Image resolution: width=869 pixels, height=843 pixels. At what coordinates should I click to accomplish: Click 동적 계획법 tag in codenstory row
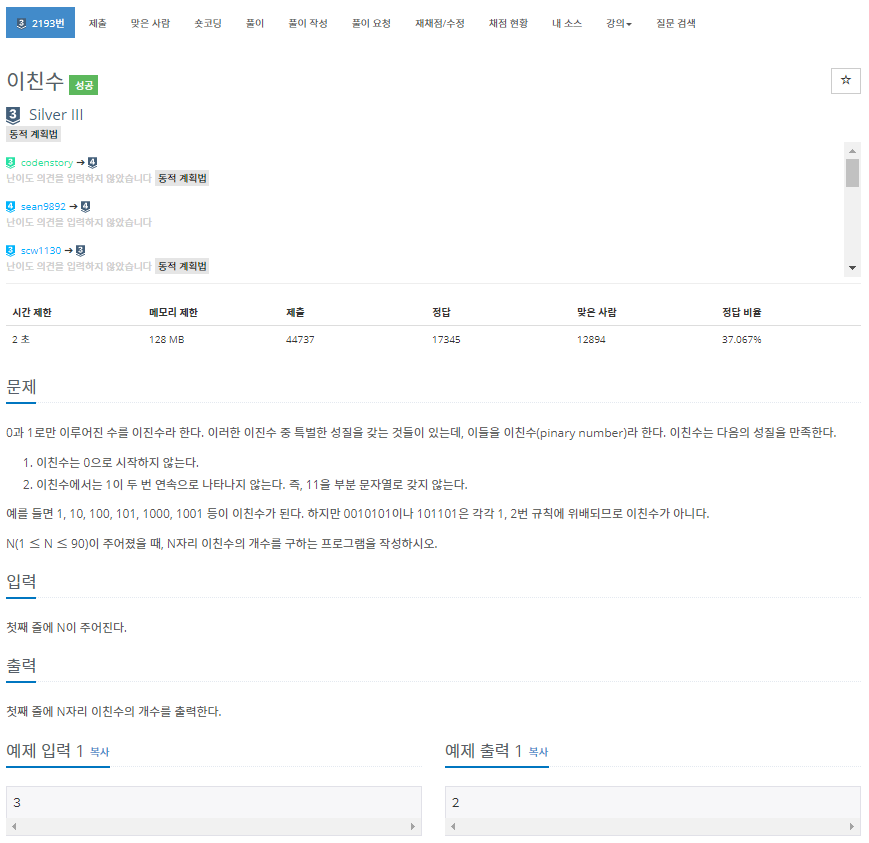click(x=182, y=178)
